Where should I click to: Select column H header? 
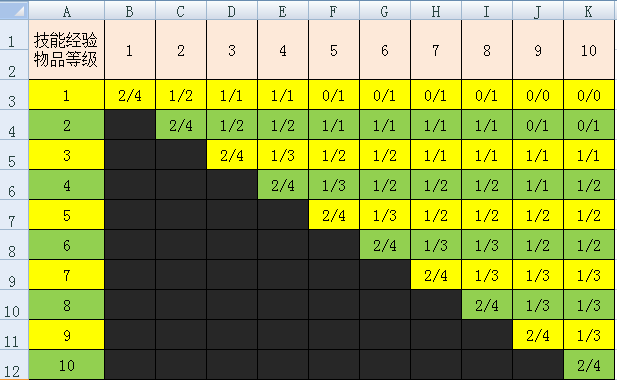(436, 11)
